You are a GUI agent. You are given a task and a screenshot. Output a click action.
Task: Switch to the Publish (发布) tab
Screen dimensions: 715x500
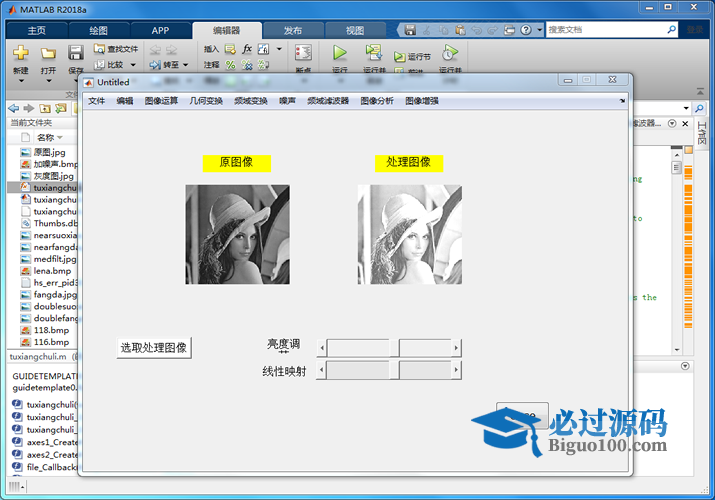[x=293, y=31]
